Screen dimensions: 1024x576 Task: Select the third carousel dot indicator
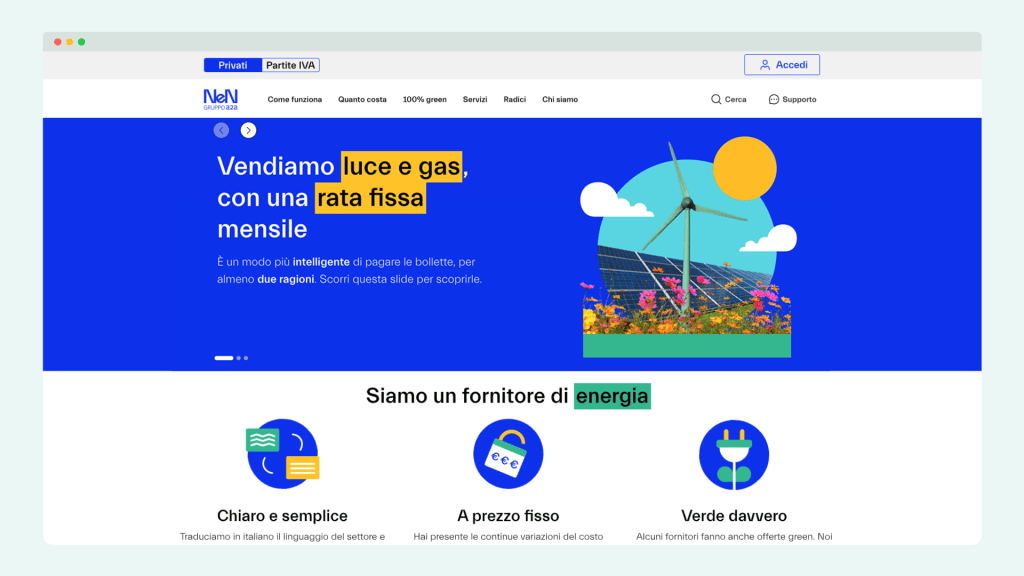point(246,358)
